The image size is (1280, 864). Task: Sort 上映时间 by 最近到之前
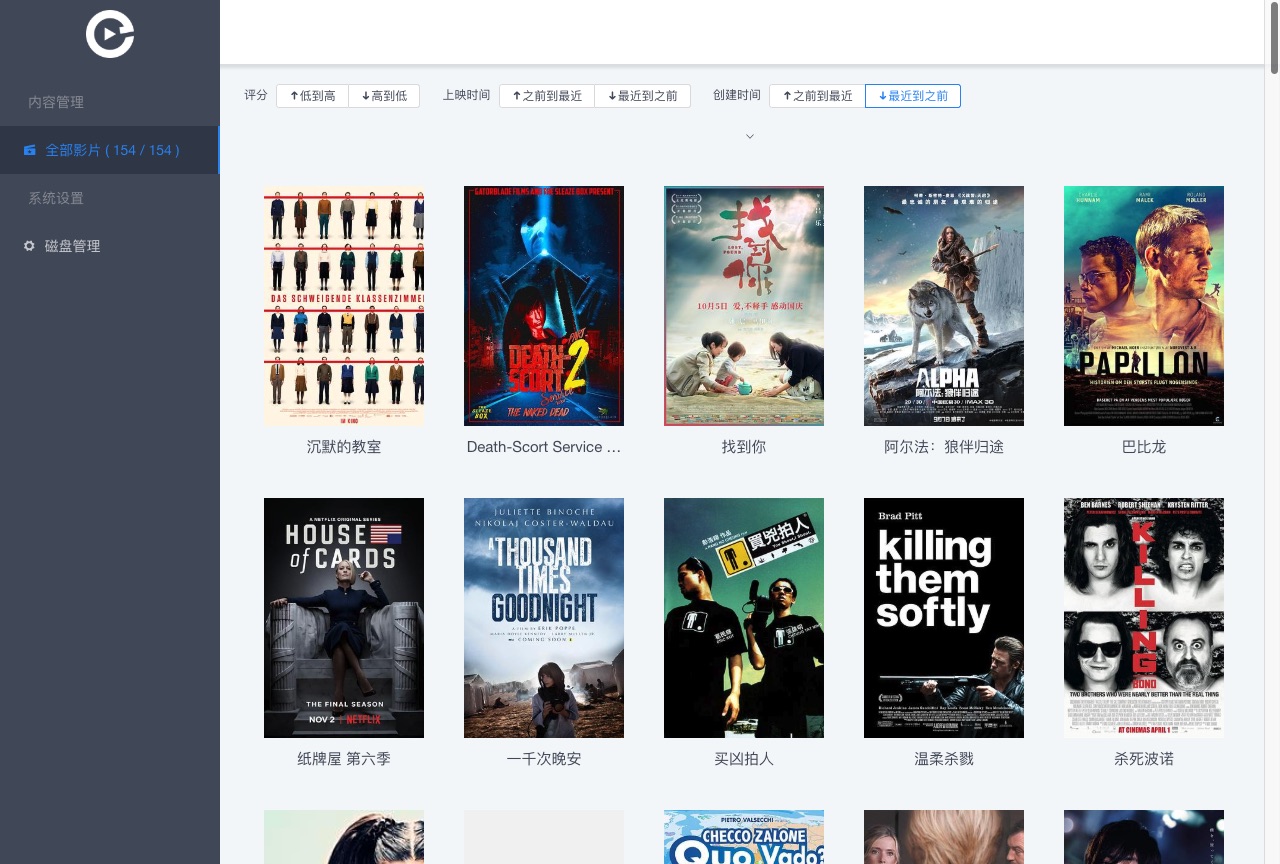click(x=642, y=96)
